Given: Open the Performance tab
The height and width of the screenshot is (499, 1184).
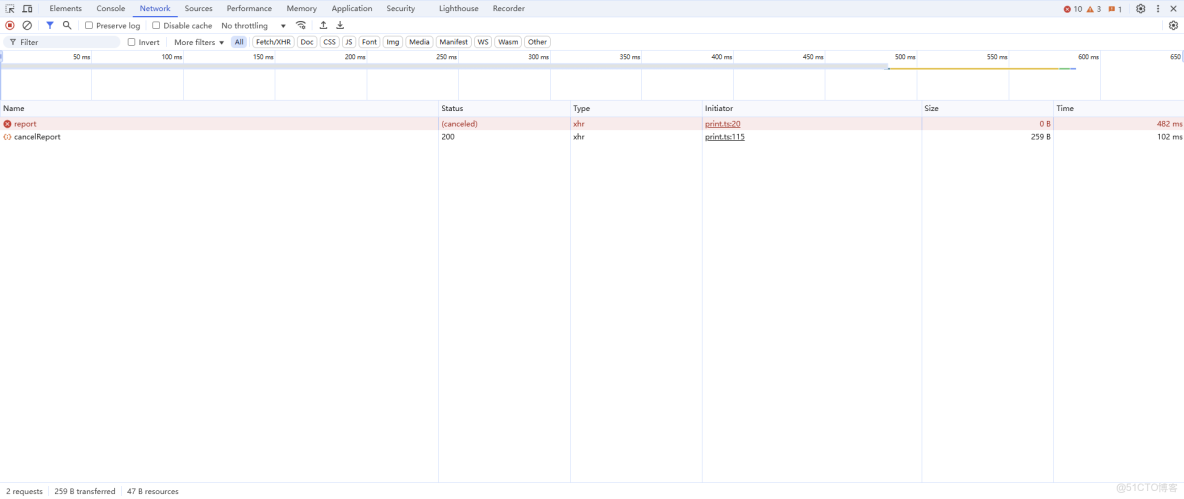Looking at the screenshot, I should click(x=249, y=9).
